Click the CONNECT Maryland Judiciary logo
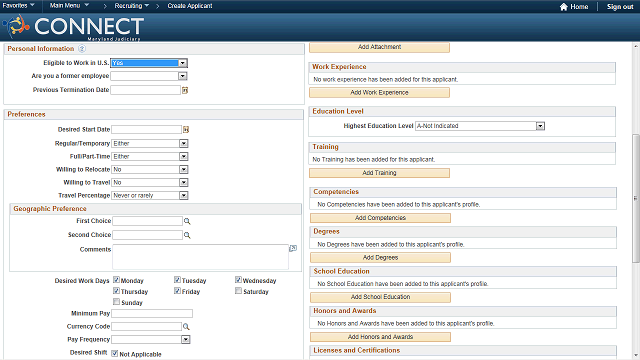 [73, 27]
